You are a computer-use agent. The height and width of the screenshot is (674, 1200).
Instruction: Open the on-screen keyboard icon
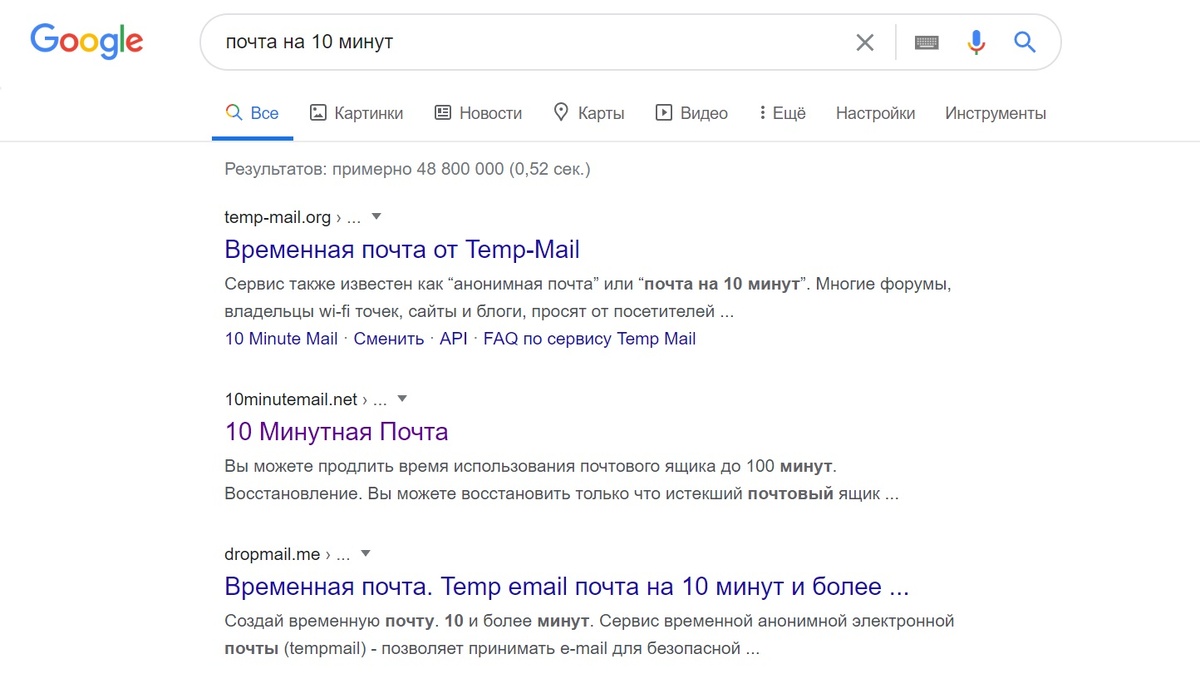pyautogui.click(x=927, y=42)
